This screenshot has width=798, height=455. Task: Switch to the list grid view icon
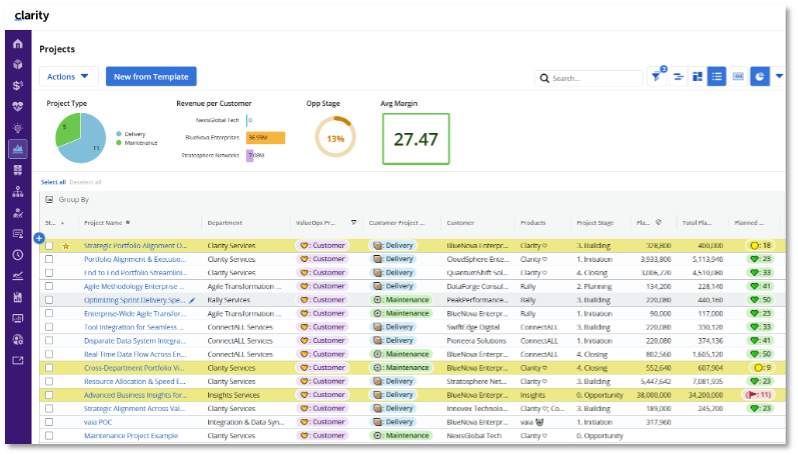[x=717, y=76]
